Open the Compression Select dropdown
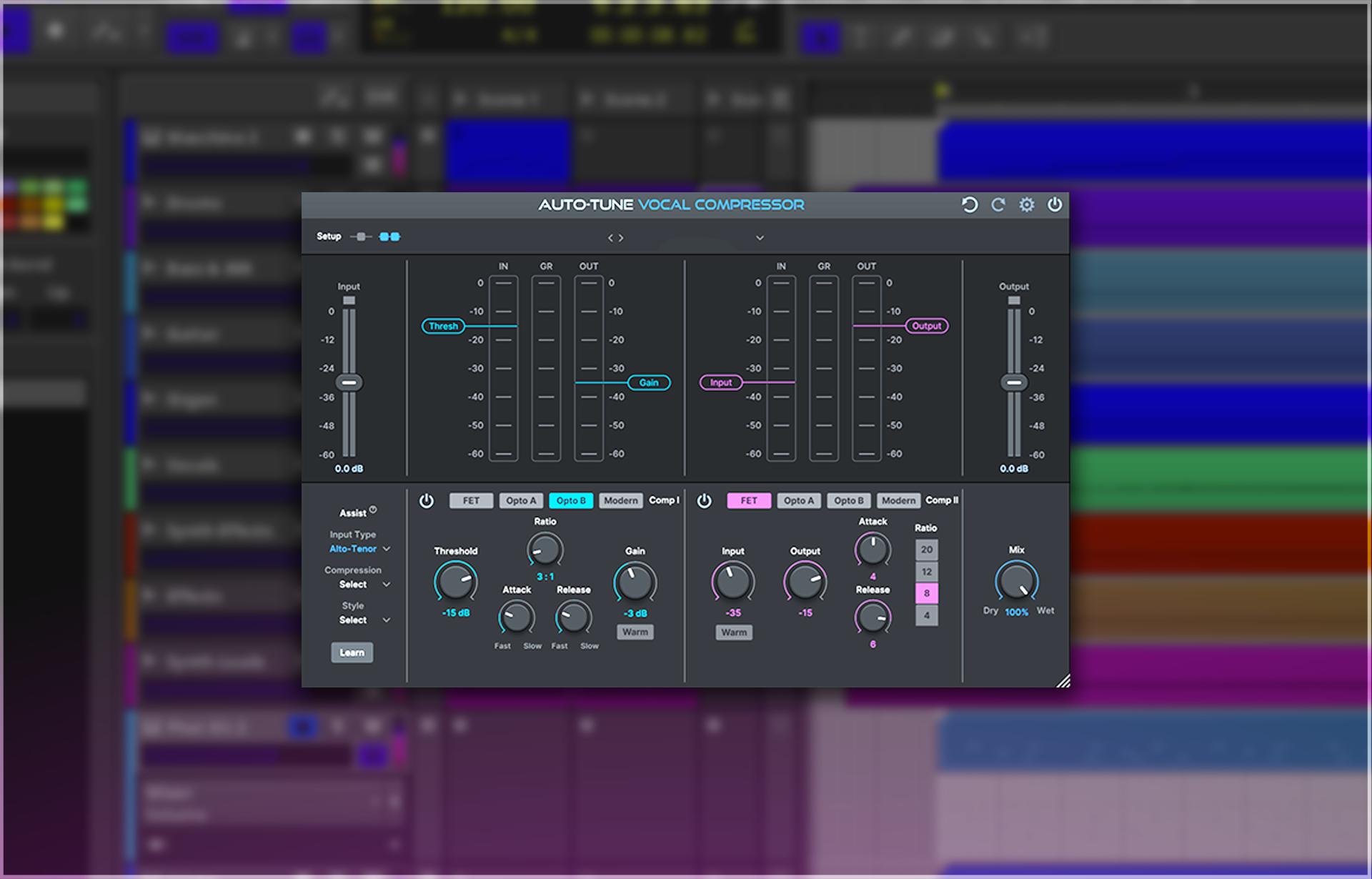Image resolution: width=1372 pixels, height=879 pixels. 364,585
